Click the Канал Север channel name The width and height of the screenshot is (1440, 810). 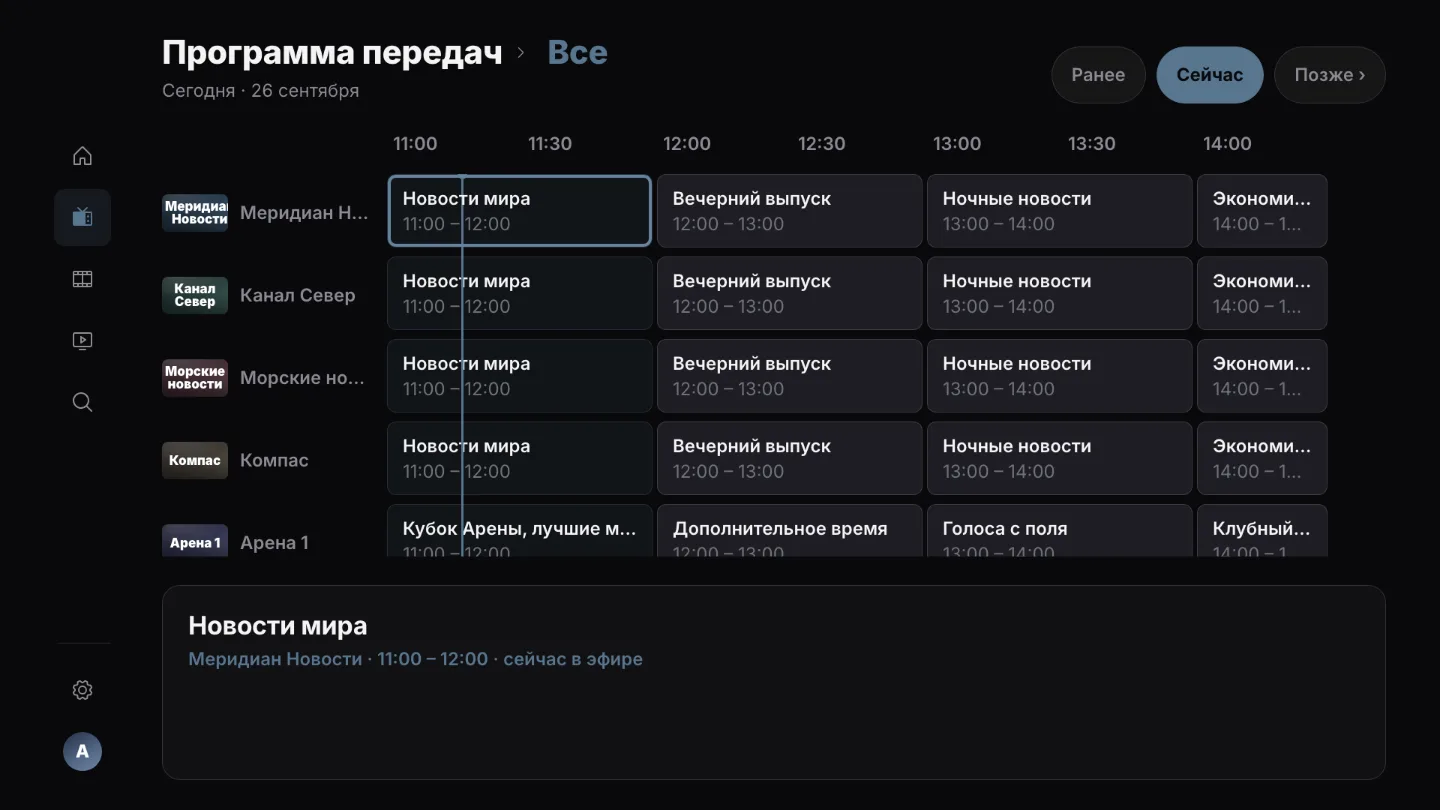coord(298,295)
